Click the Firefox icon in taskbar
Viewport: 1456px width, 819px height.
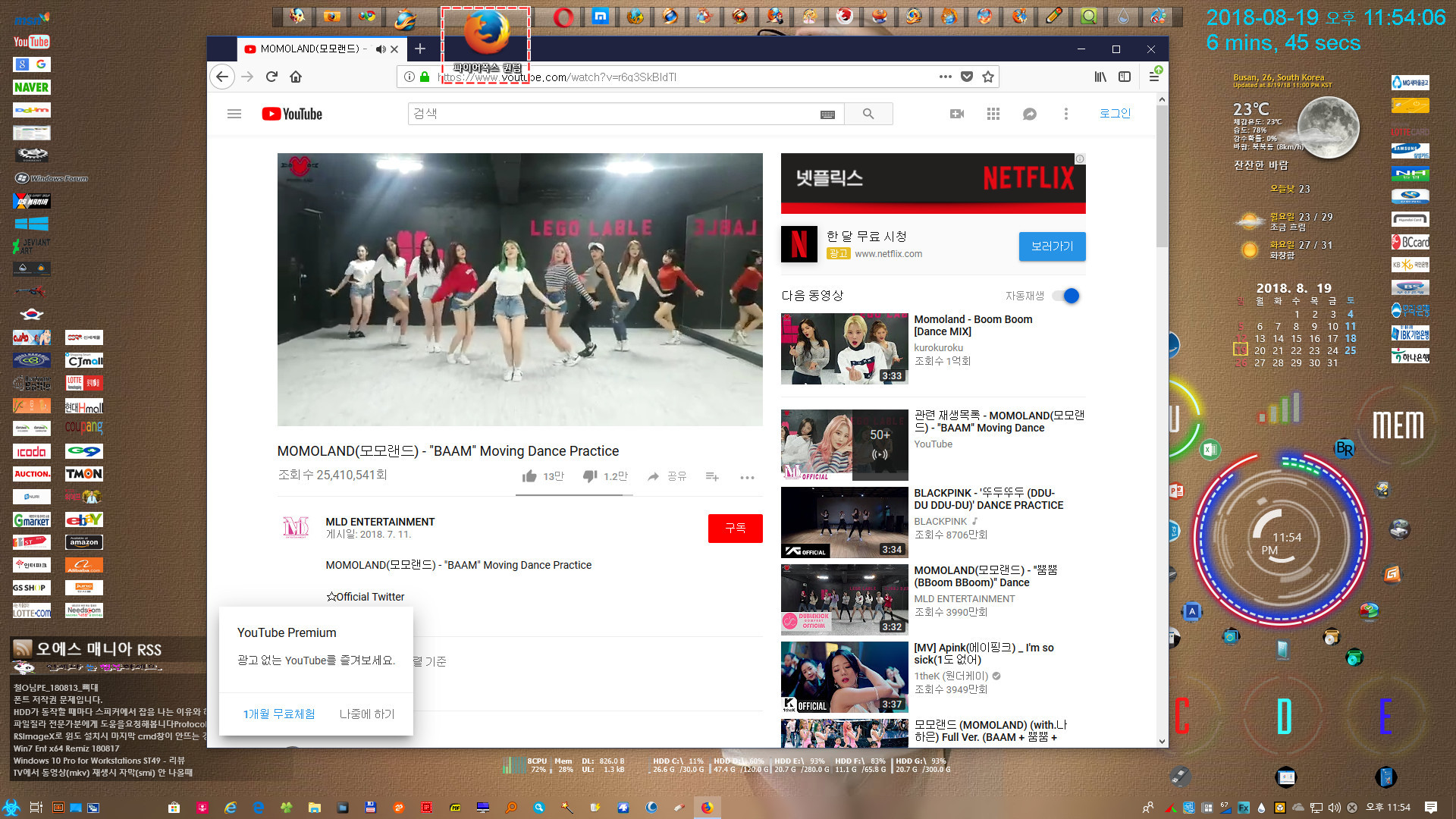(x=707, y=808)
